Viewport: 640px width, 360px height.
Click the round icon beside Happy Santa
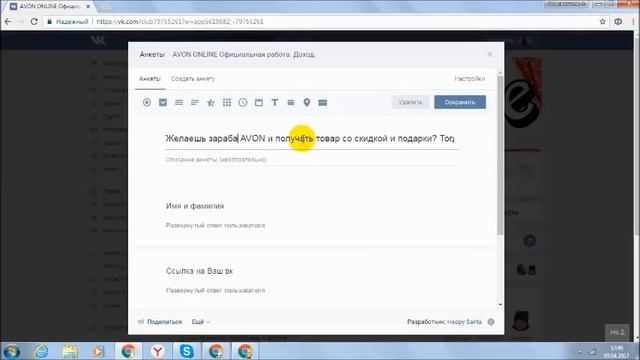click(x=491, y=322)
